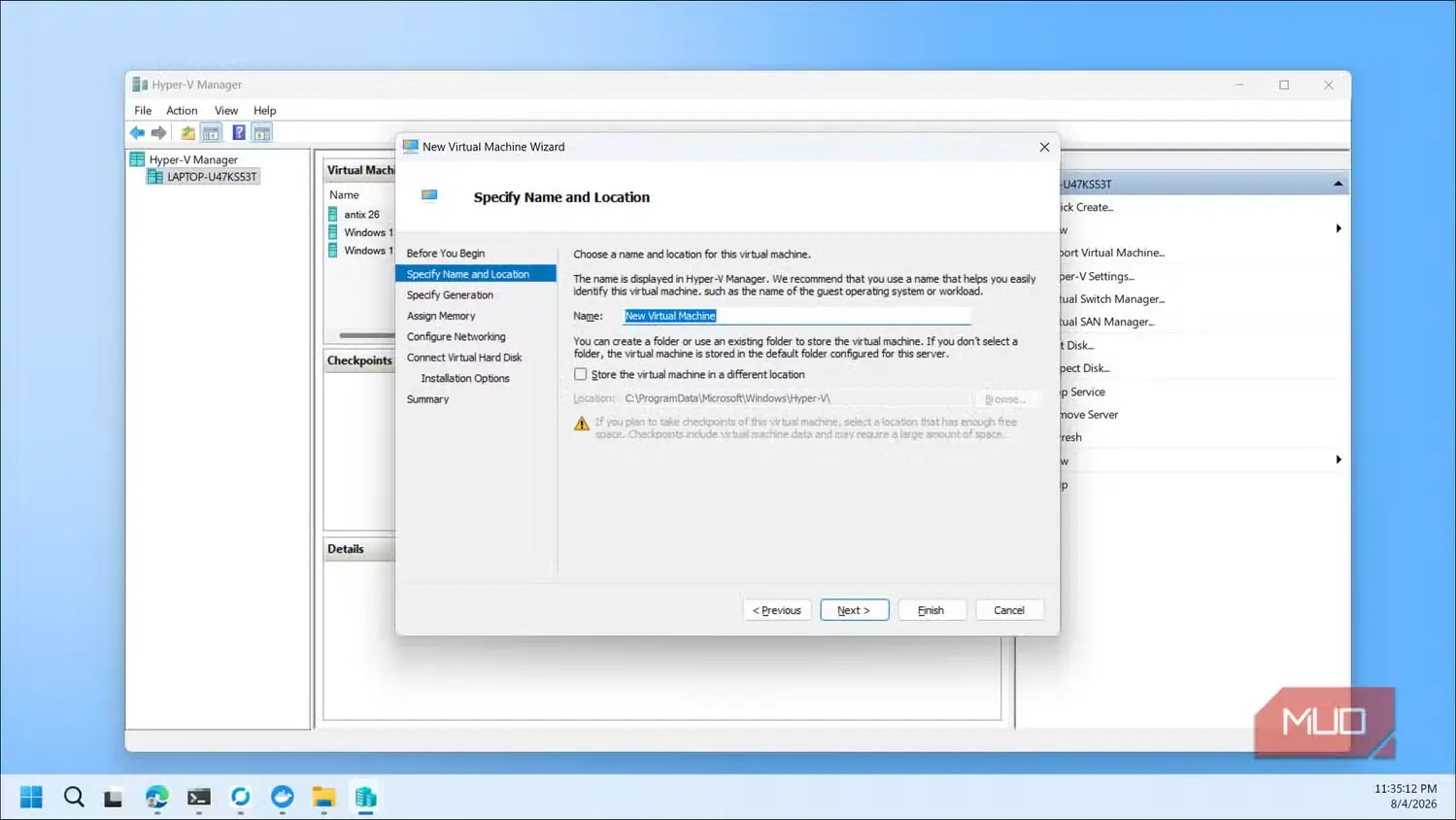Viewport: 1456px width, 820px height.
Task: Click the taskbar clock and date
Action: 1405,797
